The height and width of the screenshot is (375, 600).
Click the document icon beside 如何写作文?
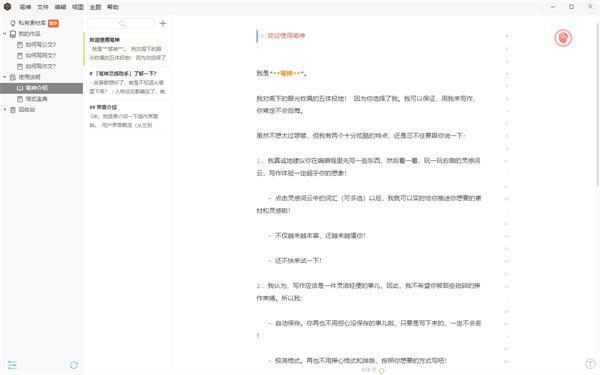(20, 66)
